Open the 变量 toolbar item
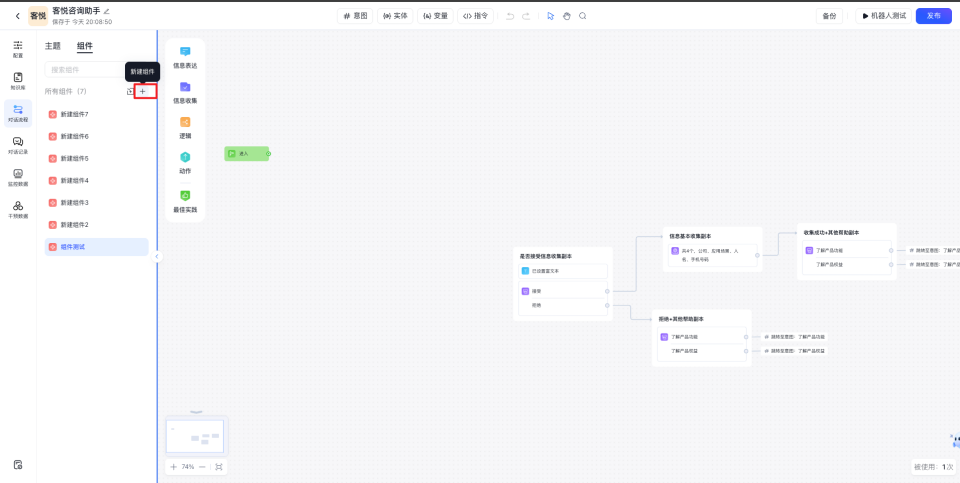 434,16
